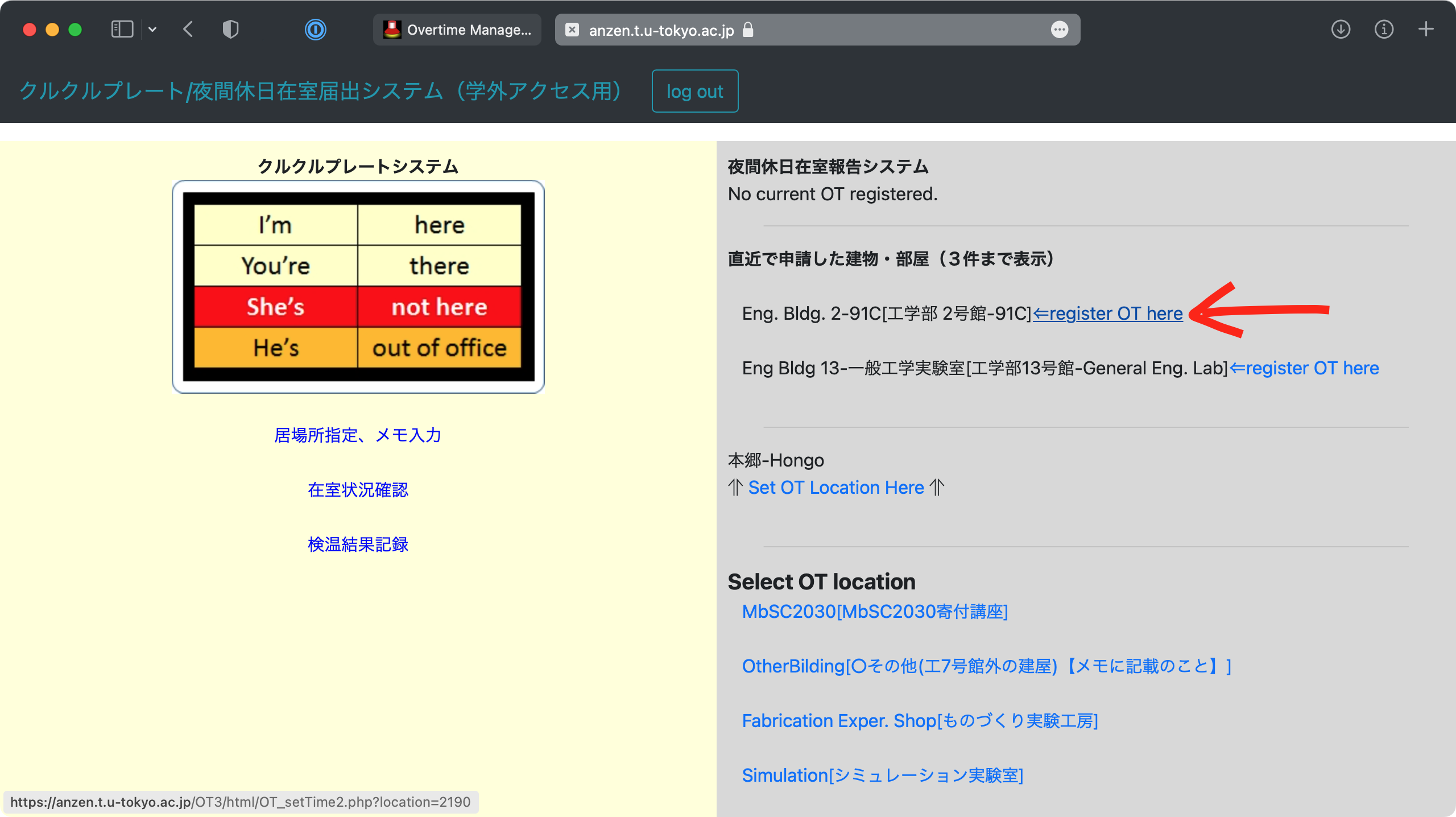Open the tab group chevron menu
This screenshot has width=1456, height=817.
click(x=151, y=30)
